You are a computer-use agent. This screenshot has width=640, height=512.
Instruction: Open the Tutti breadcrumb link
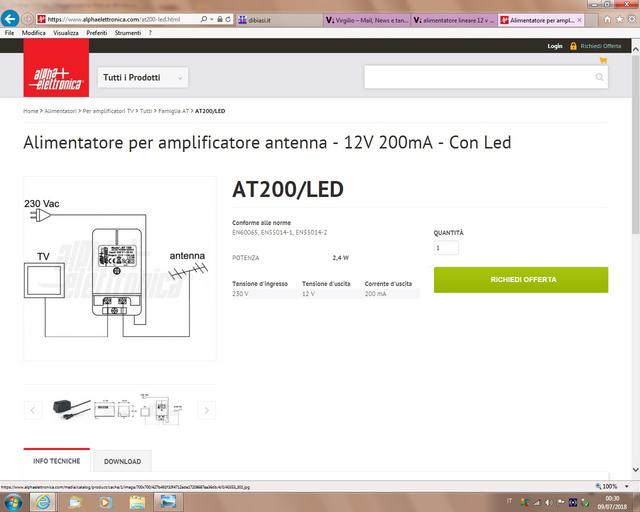pyautogui.click(x=146, y=111)
